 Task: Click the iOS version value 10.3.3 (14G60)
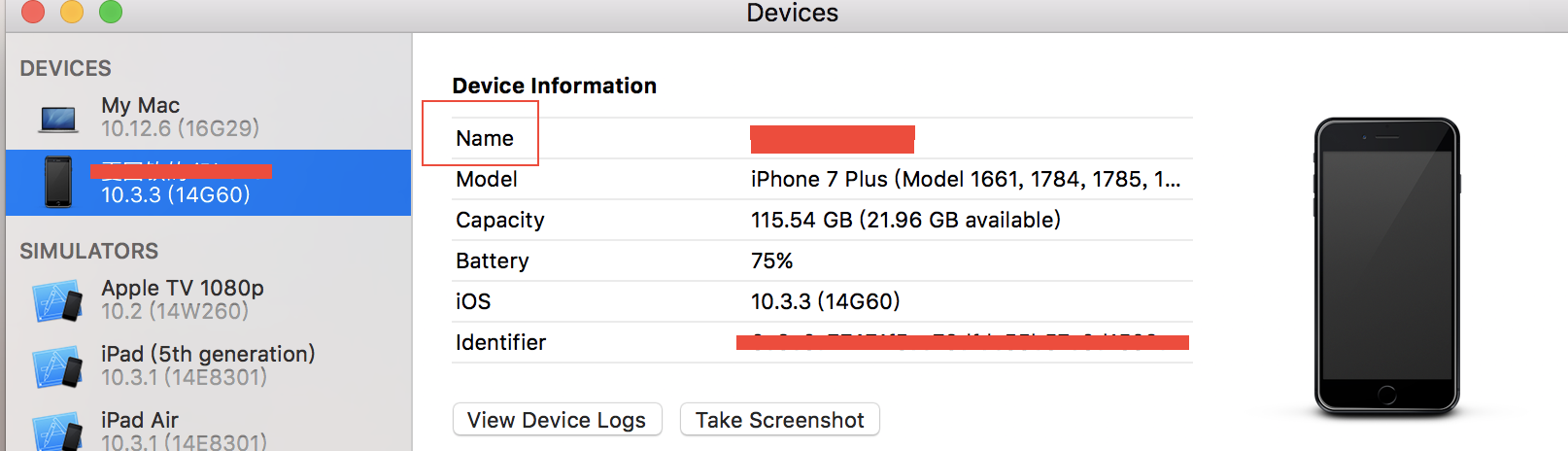825,301
